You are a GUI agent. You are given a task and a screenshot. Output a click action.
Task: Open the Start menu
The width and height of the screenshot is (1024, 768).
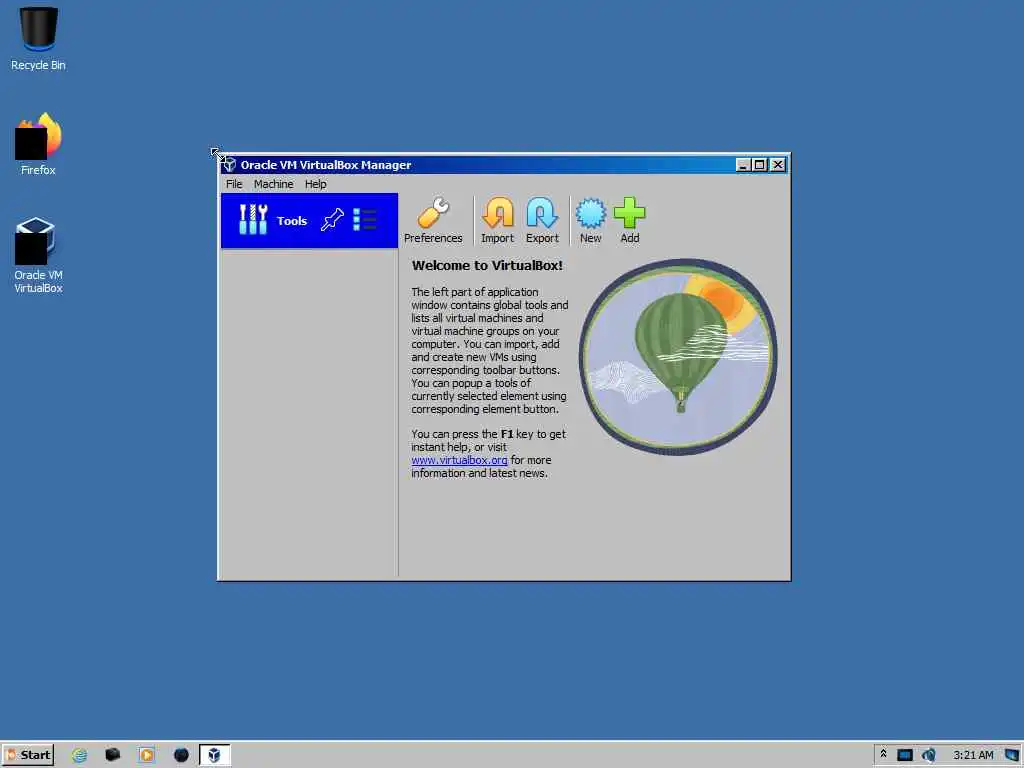coord(28,755)
